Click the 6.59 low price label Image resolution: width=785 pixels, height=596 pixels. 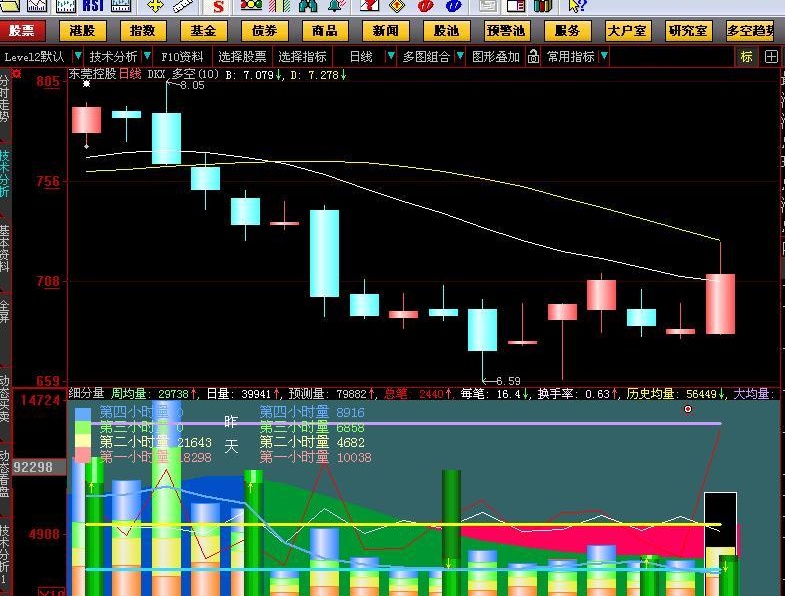[508, 381]
